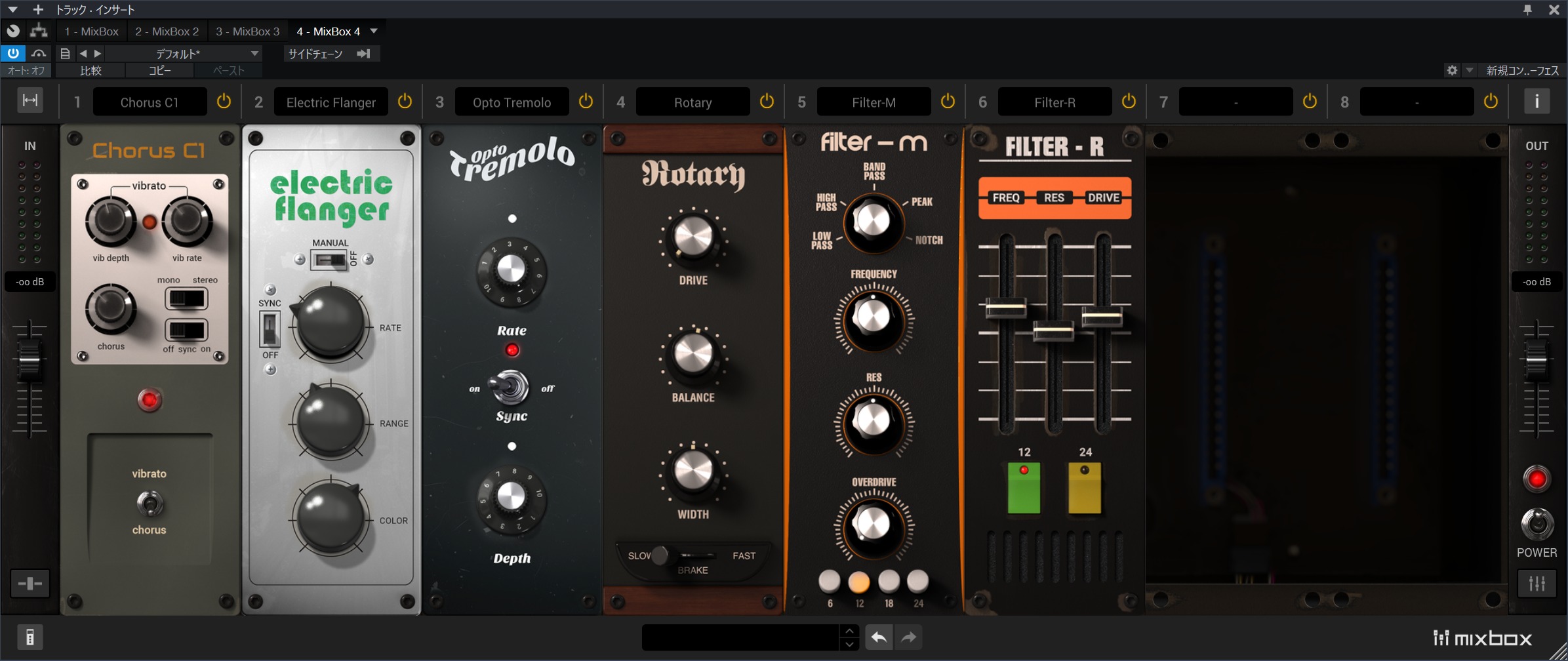Select the 12 dB slope button on Filter-M
The width and height of the screenshot is (1568, 661).
(859, 581)
